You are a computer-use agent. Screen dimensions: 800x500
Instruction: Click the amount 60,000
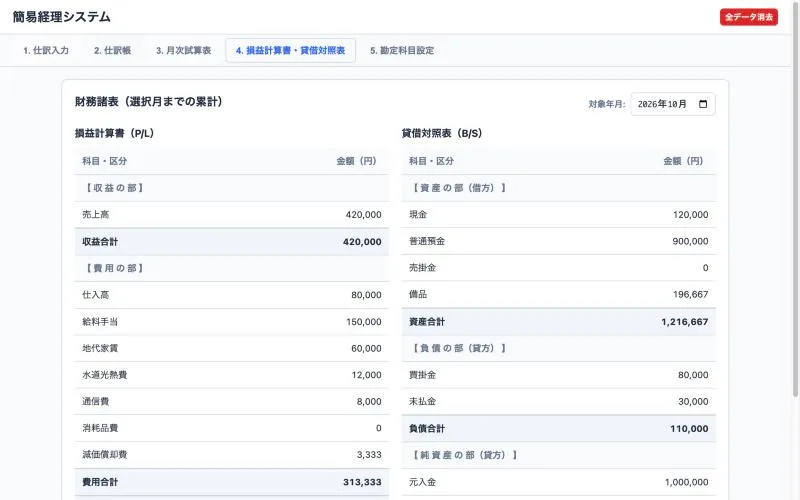[x=366, y=348]
